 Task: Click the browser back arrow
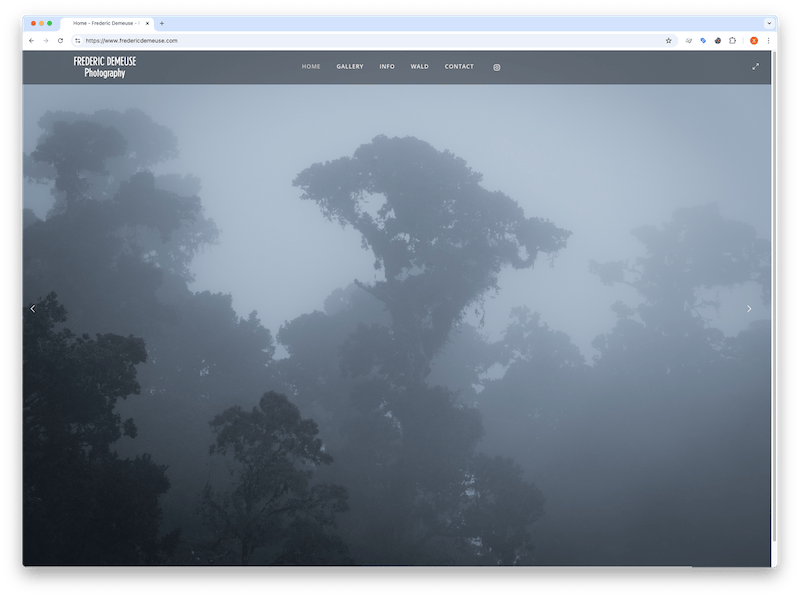click(x=31, y=41)
